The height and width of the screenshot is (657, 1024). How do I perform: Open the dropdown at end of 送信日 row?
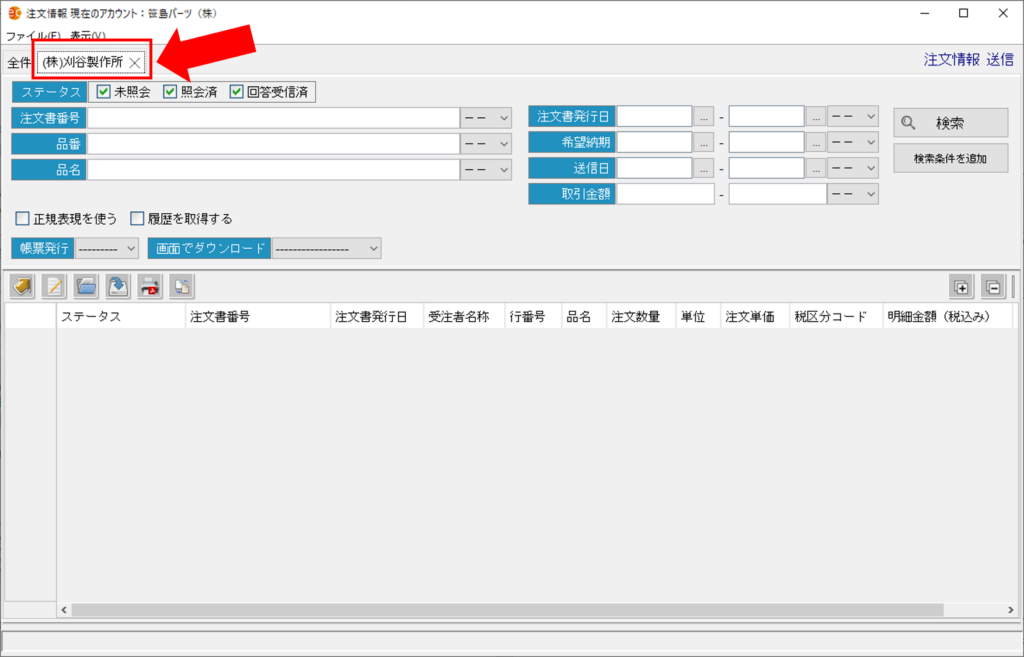point(853,168)
